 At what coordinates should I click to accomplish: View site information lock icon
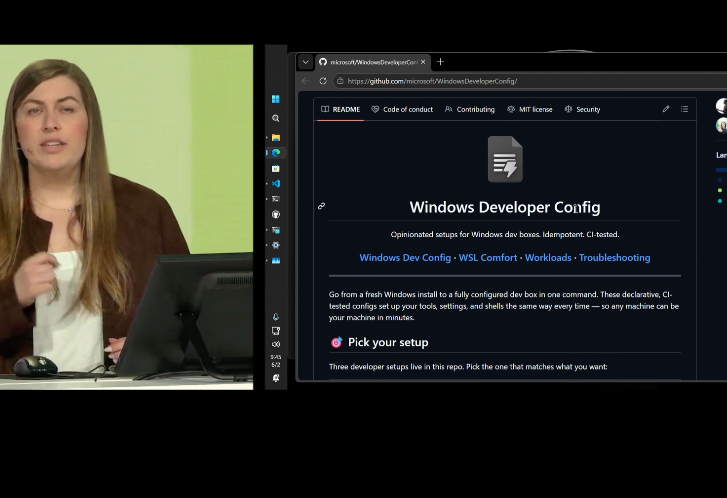340,81
